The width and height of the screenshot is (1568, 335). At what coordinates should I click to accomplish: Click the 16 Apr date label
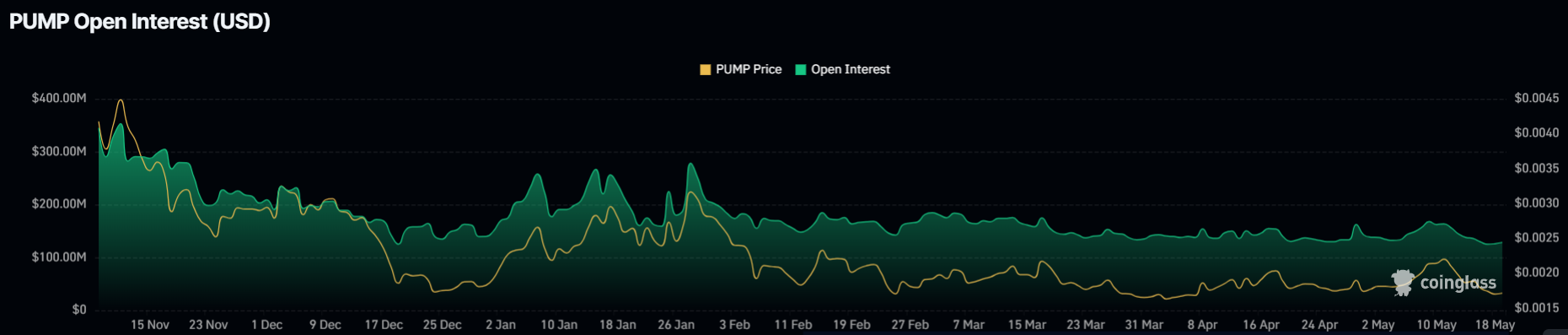click(1261, 325)
